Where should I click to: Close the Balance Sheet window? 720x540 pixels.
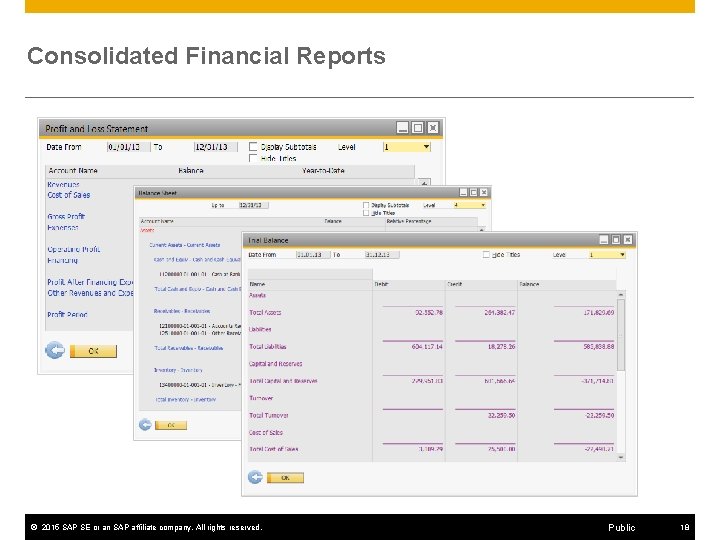click(x=484, y=192)
